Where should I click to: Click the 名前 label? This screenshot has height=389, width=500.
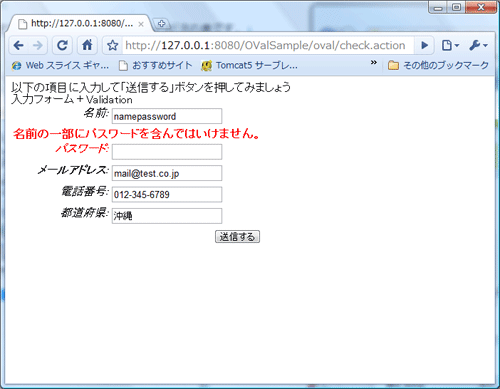[x=96, y=113]
